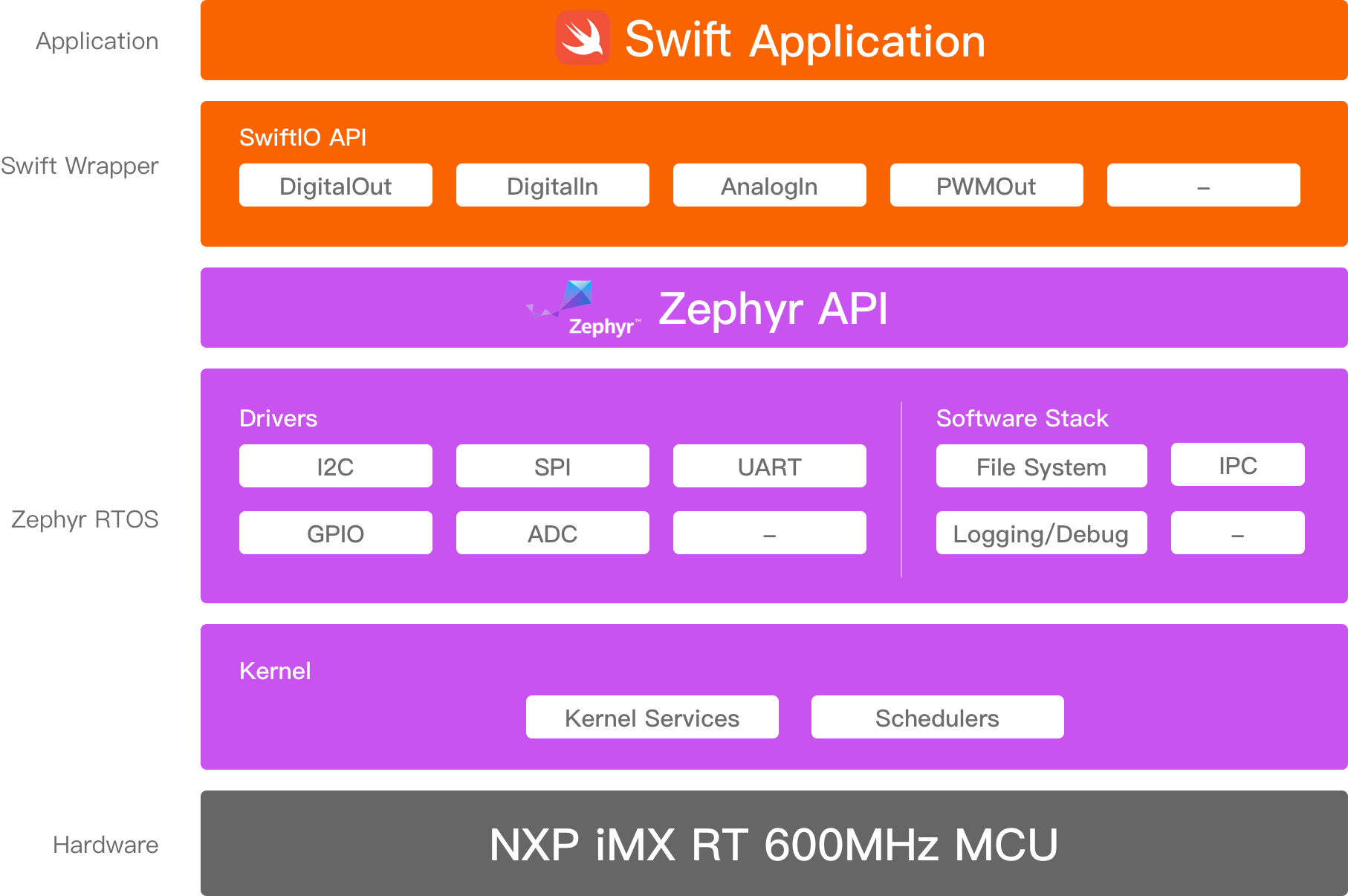Viewport: 1348px width, 896px height.
Task: Click the Zephyr RTOS layer label
Action: 85,520
